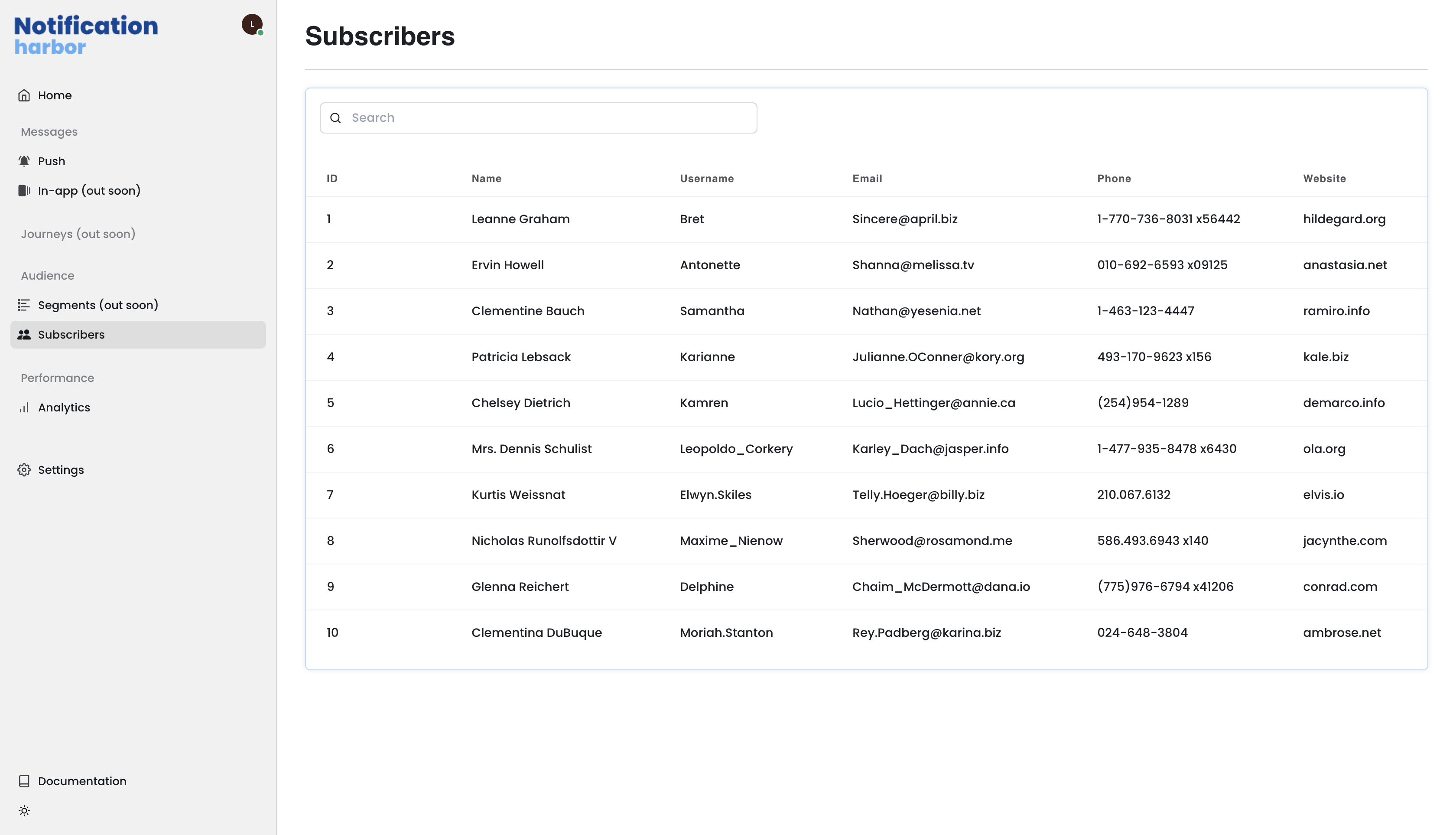Select Clementine Bauch name cell
This screenshot has width=1456, height=835.
point(528,311)
